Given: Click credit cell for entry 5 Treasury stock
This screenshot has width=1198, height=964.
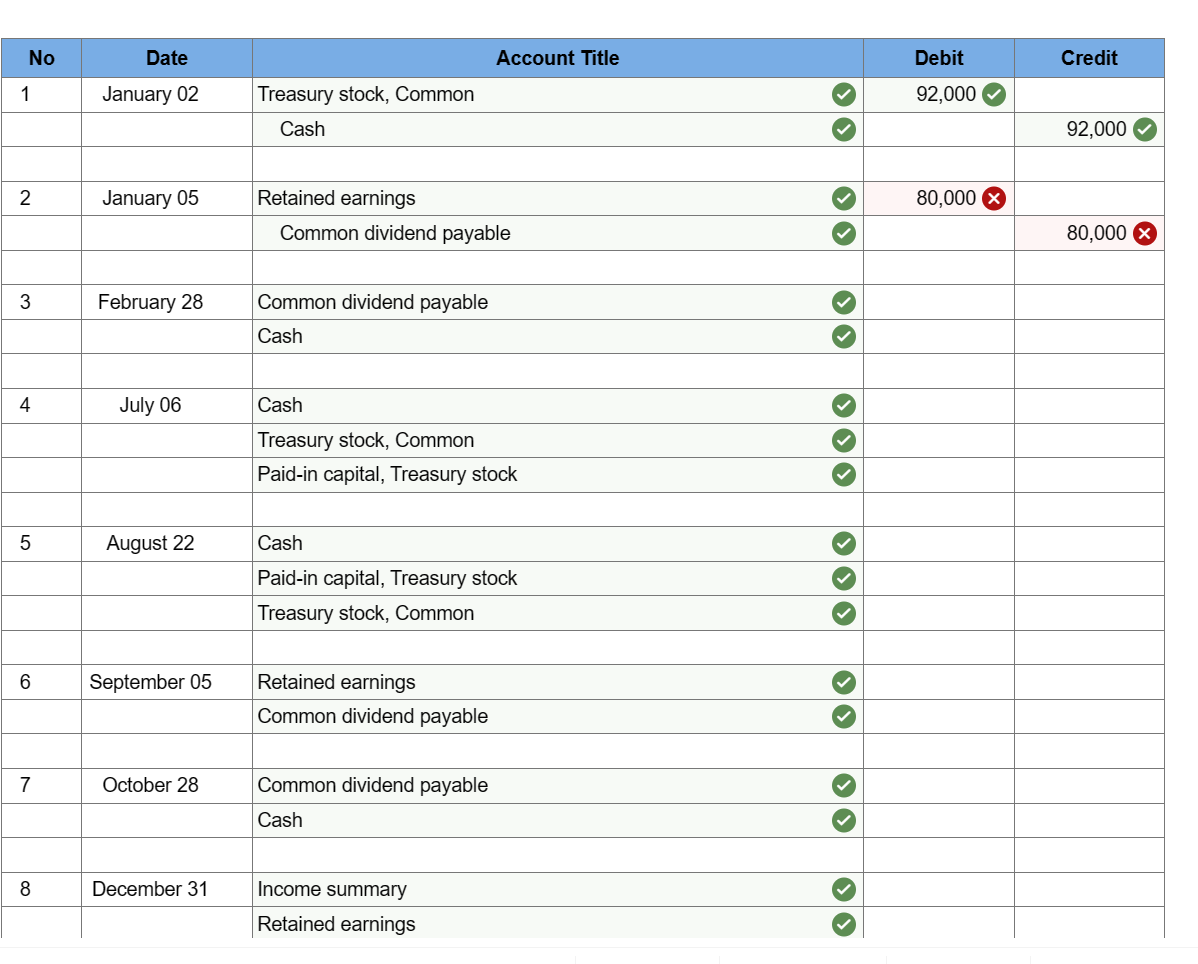Looking at the screenshot, I should tap(1090, 613).
